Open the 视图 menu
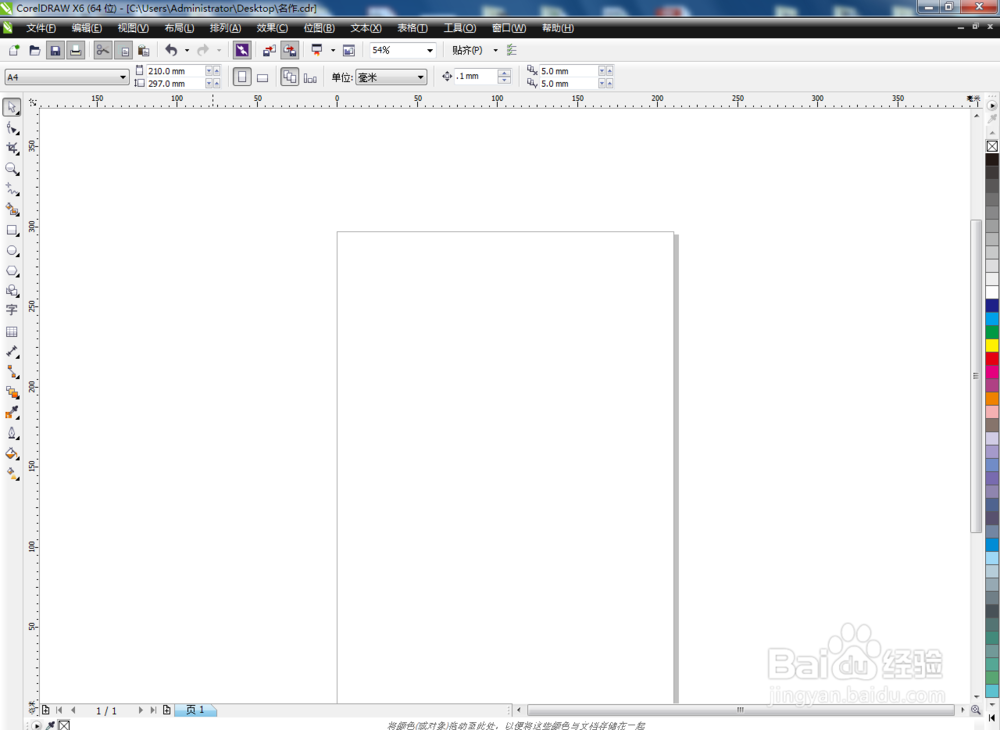This screenshot has width=1000, height=730. 133,28
